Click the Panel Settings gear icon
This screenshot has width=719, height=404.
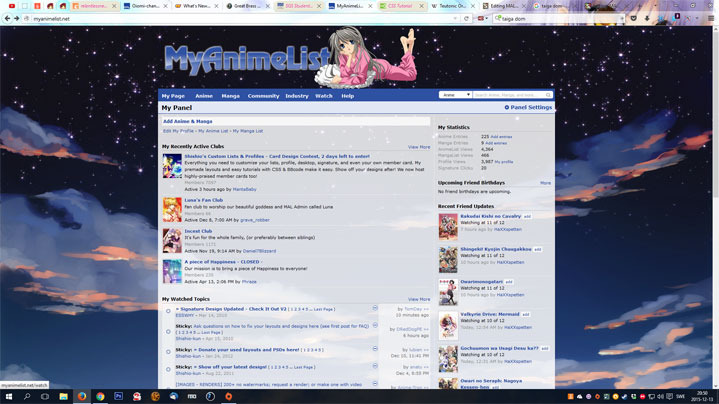(507, 107)
